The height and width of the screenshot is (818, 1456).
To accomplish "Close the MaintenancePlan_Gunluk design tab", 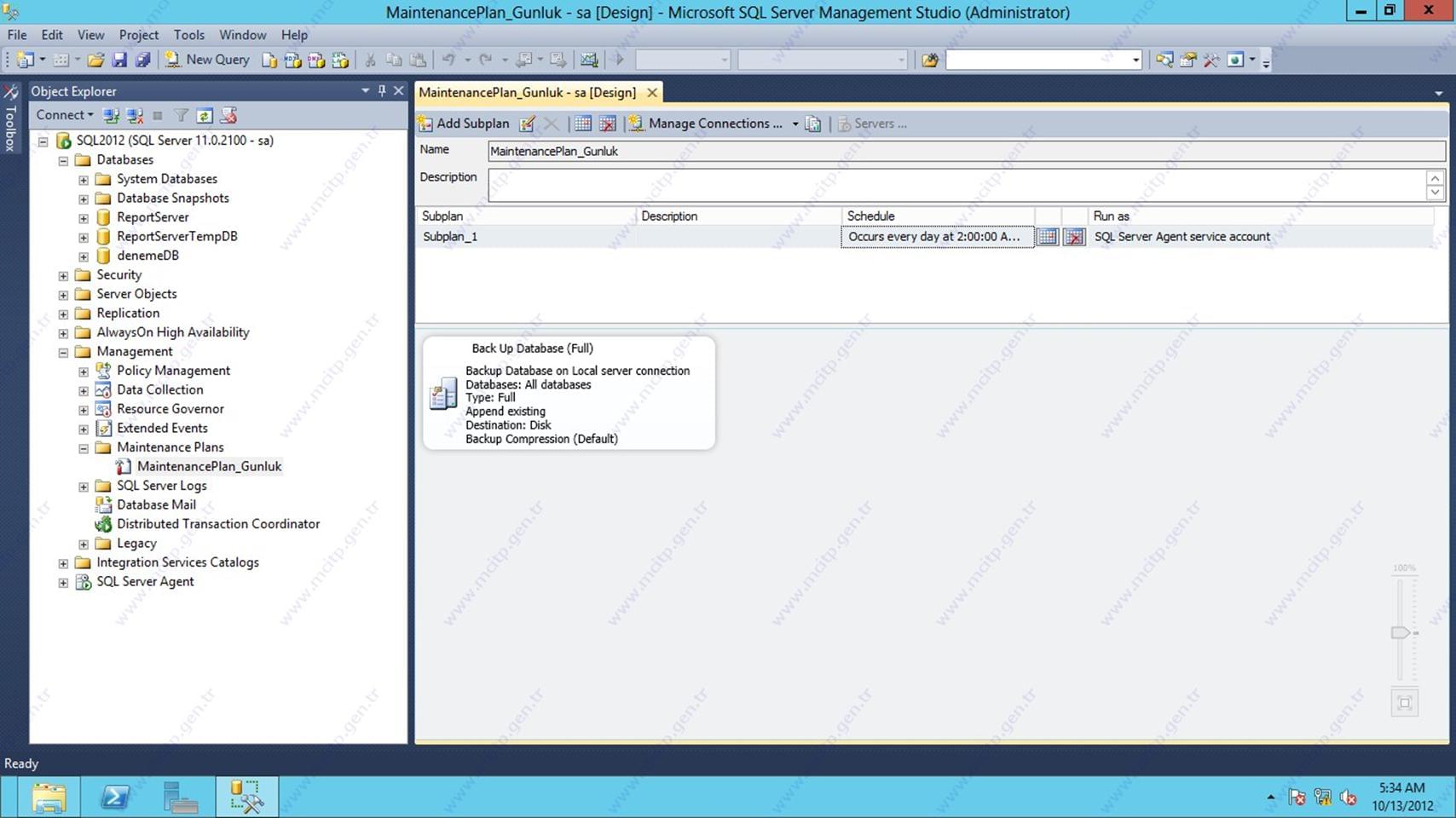I will (652, 92).
